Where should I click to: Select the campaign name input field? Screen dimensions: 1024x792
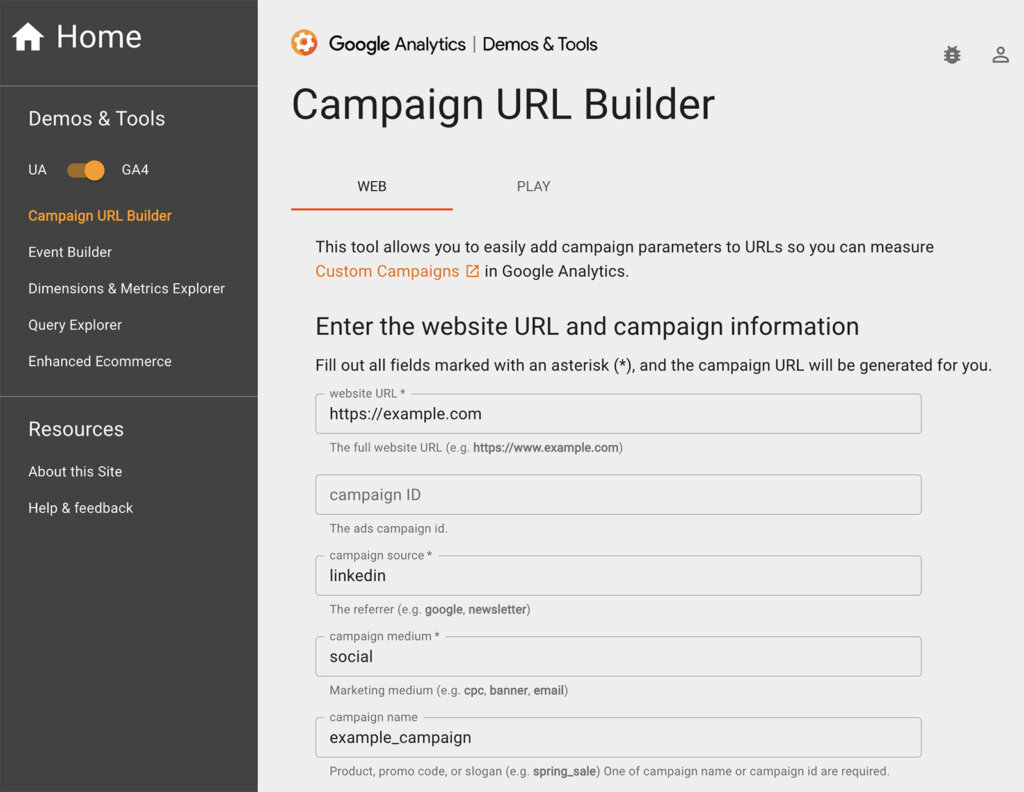[618, 738]
